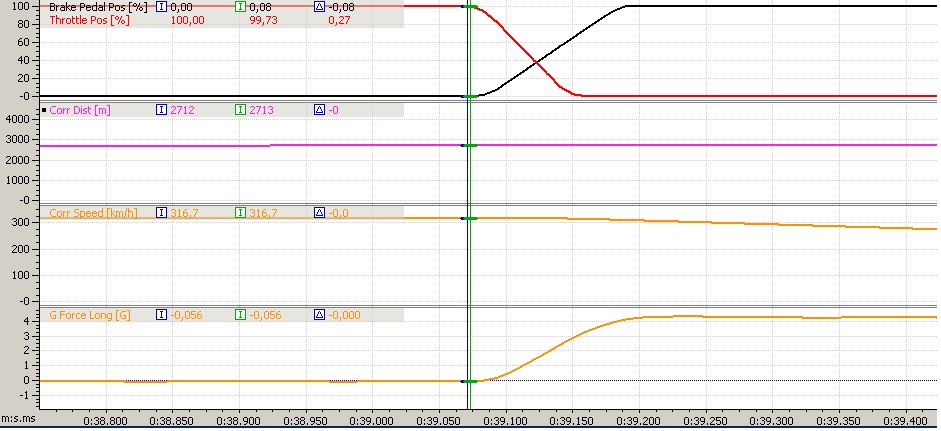Click the 0:38.900 mark on the time axis

(x=241, y=422)
